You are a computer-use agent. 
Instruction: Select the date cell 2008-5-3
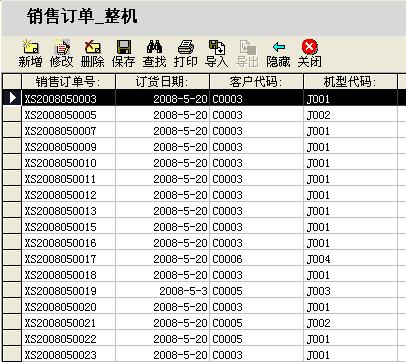(162, 291)
